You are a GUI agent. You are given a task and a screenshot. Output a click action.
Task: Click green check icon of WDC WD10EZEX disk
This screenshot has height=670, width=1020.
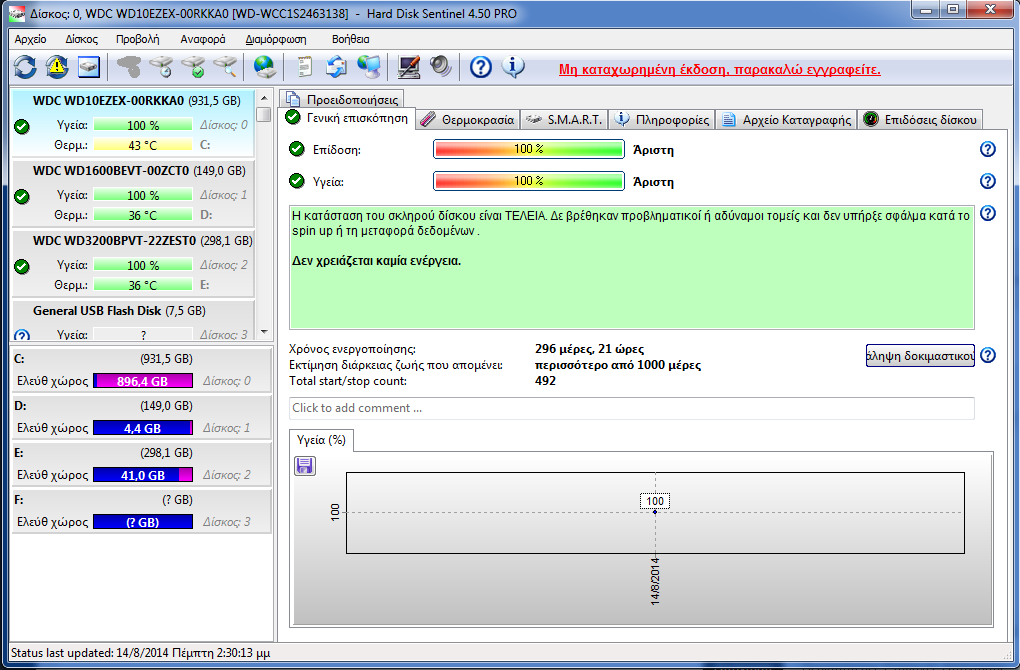[21, 126]
